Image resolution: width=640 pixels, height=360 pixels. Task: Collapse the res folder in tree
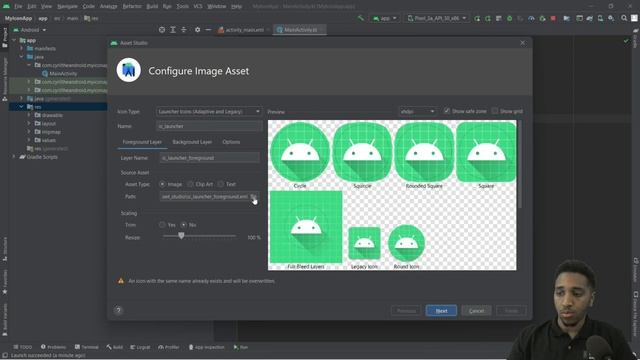22,107
